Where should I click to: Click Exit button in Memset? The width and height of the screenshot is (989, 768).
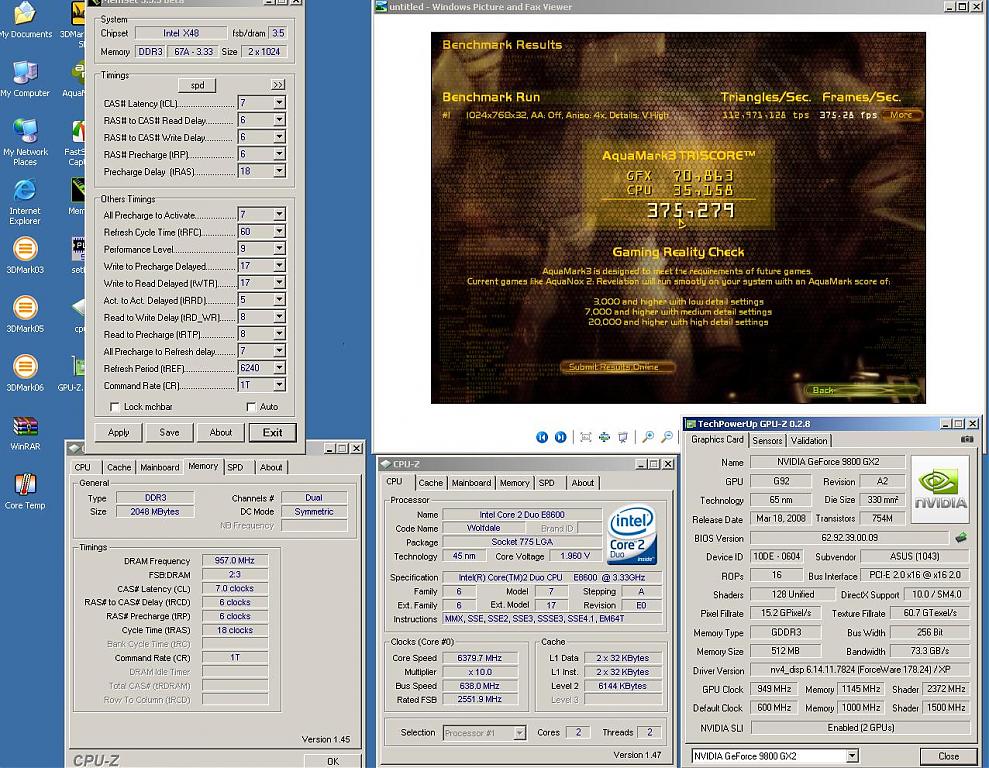pos(272,432)
